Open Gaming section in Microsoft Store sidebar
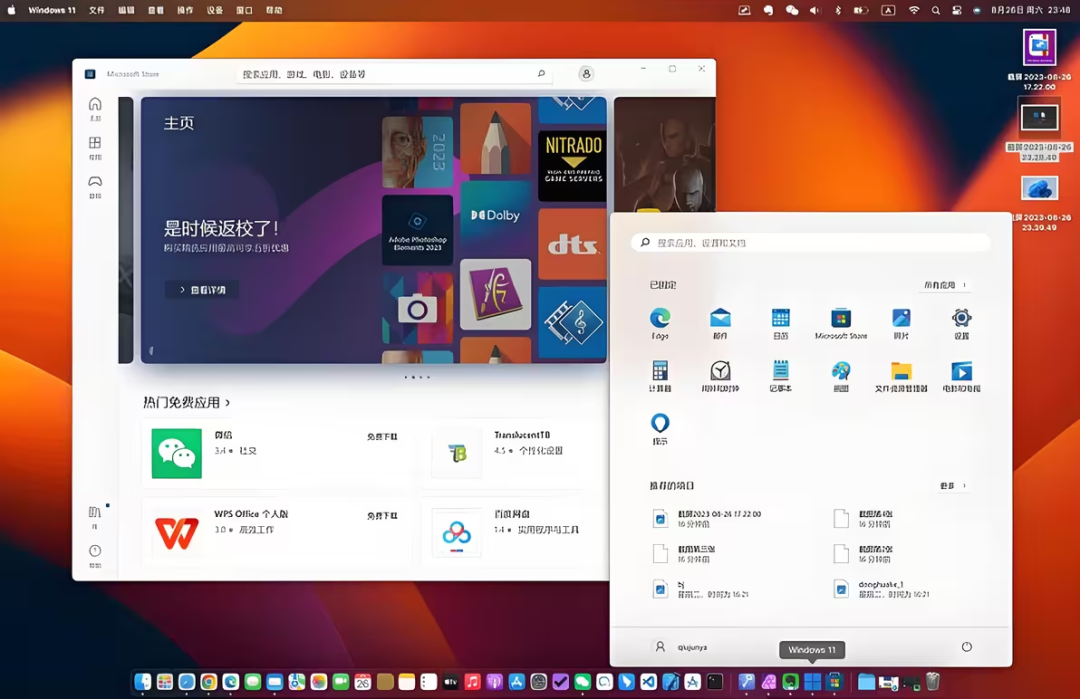Screen dimensions: 1080x699 [95, 185]
